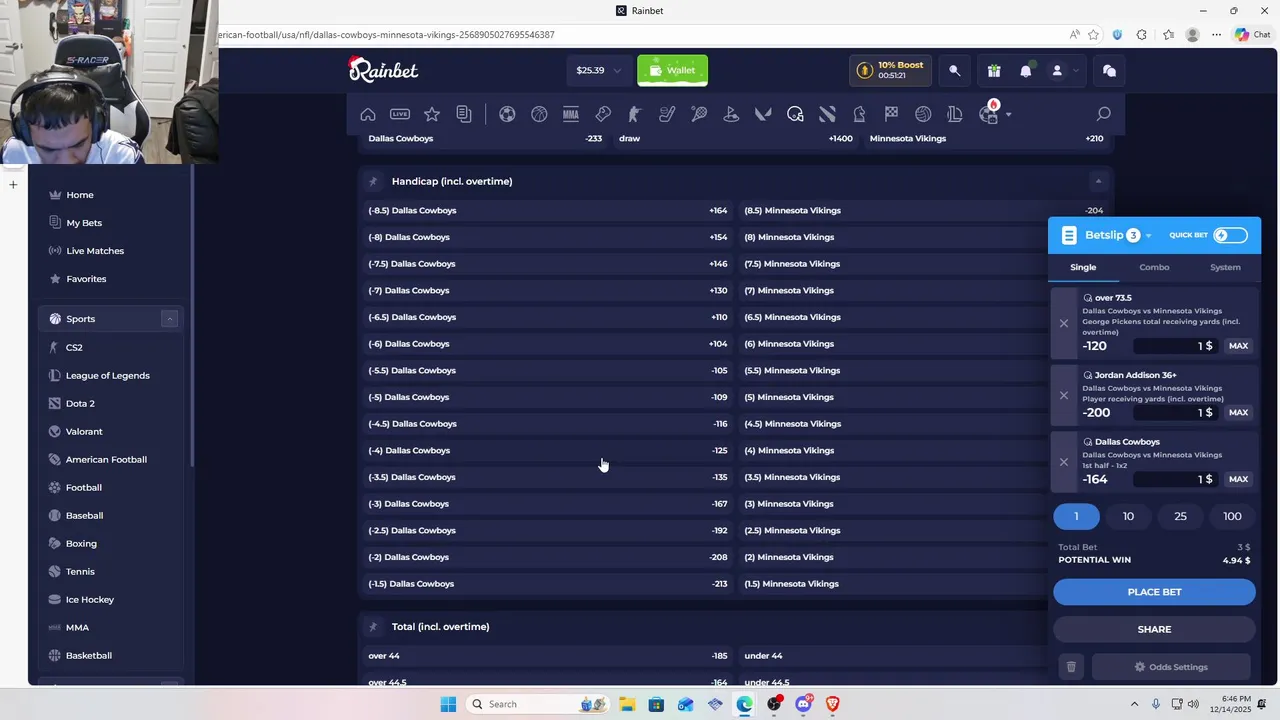Click the green Wallet button
The image size is (1280, 720).
click(672, 70)
